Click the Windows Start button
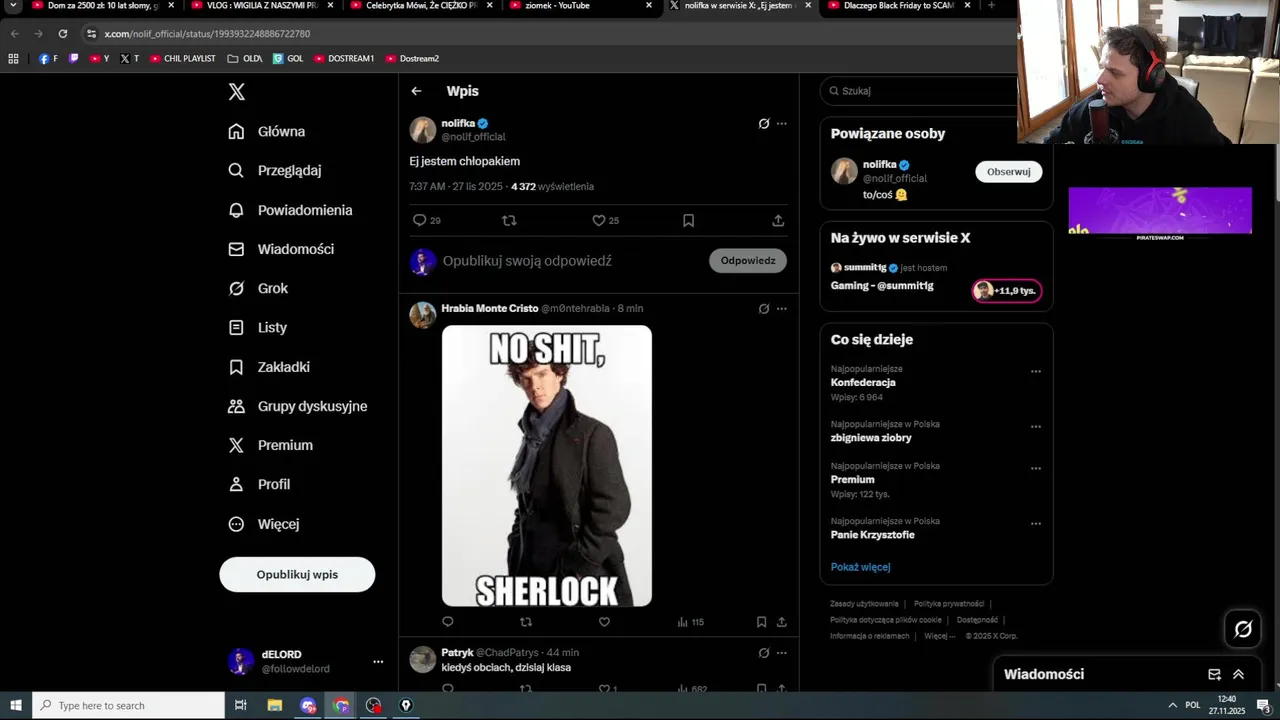1280x720 pixels. 16,705
